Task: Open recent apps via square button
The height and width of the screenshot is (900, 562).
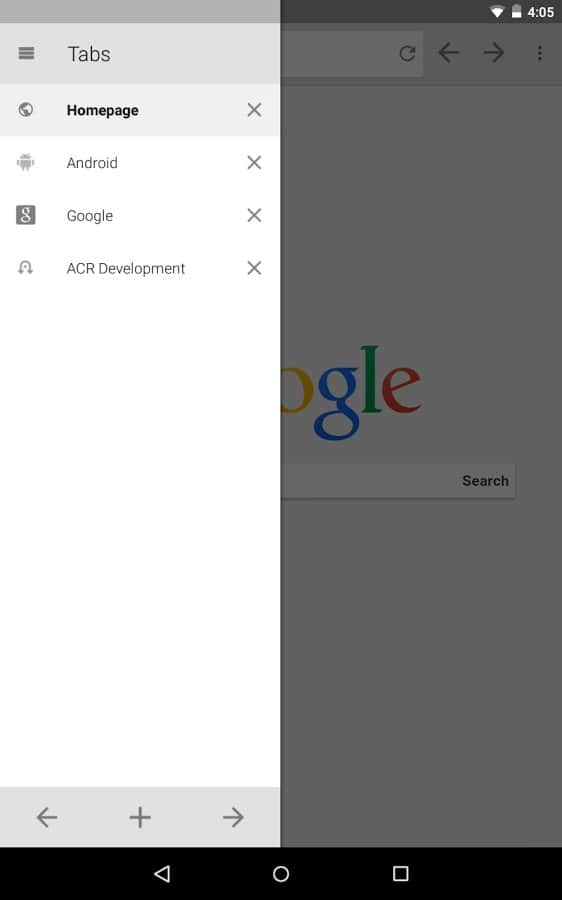Action: point(401,874)
